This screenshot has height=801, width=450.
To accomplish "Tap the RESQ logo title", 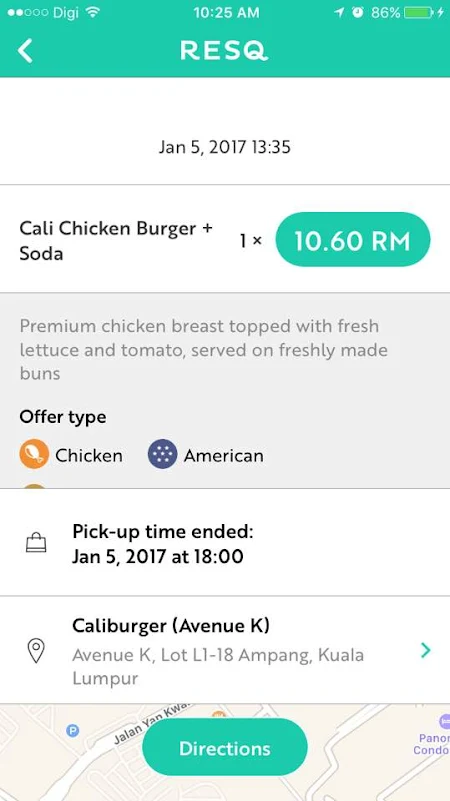I will (224, 51).
